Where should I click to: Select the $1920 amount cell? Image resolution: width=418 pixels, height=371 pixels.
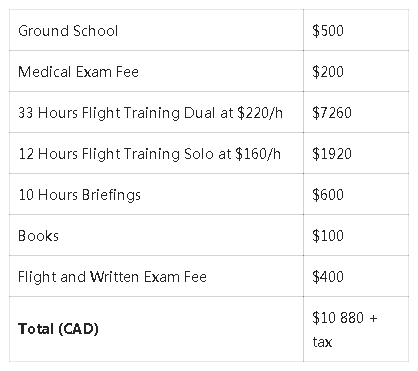point(356,153)
